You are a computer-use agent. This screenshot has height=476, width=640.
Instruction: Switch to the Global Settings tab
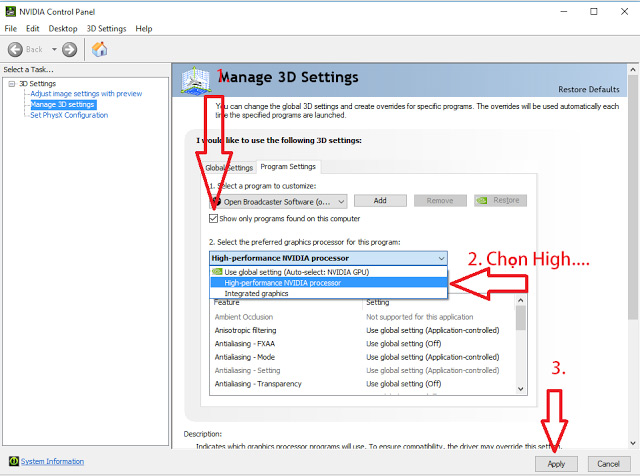pyautogui.click(x=229, y=167)
